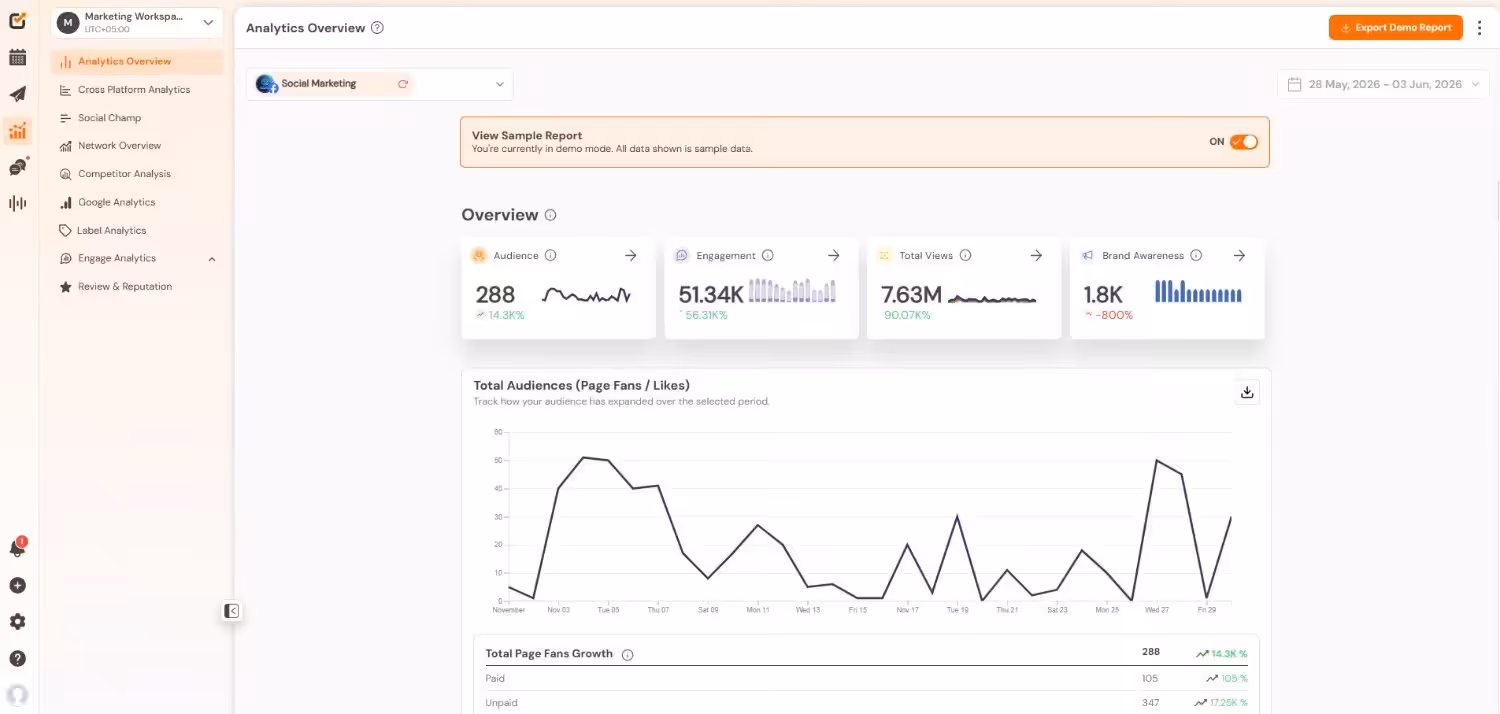Image resolution: width=1500 pixels, height=714 pixels.
Task: Collapse the Engage Analytics chevron
Action: click(x=212, y=259)
